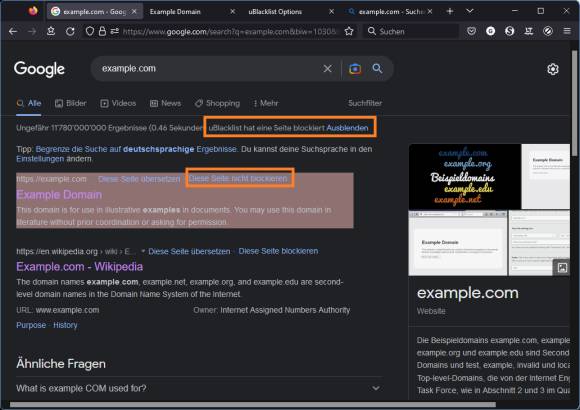The height and width of the screenshot is (410, 580).
Task: Click 'Diese Seite übersetzen' on the example.com result
Action: coord(139,179)
